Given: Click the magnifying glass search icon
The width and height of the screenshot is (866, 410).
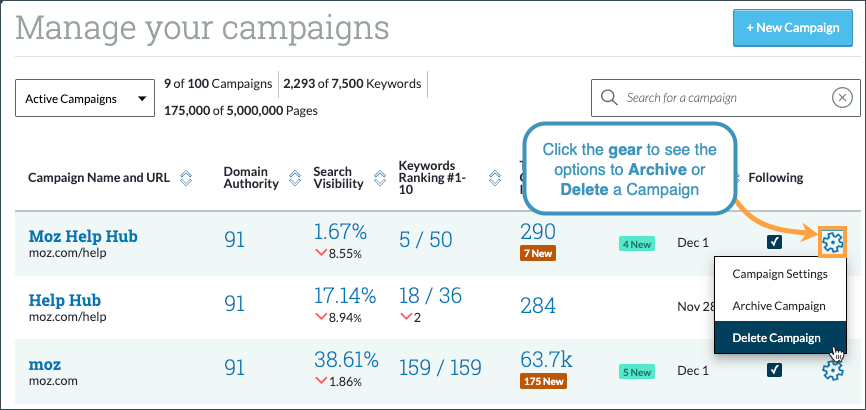Looking at the screenshot, I should pos(609,98).
